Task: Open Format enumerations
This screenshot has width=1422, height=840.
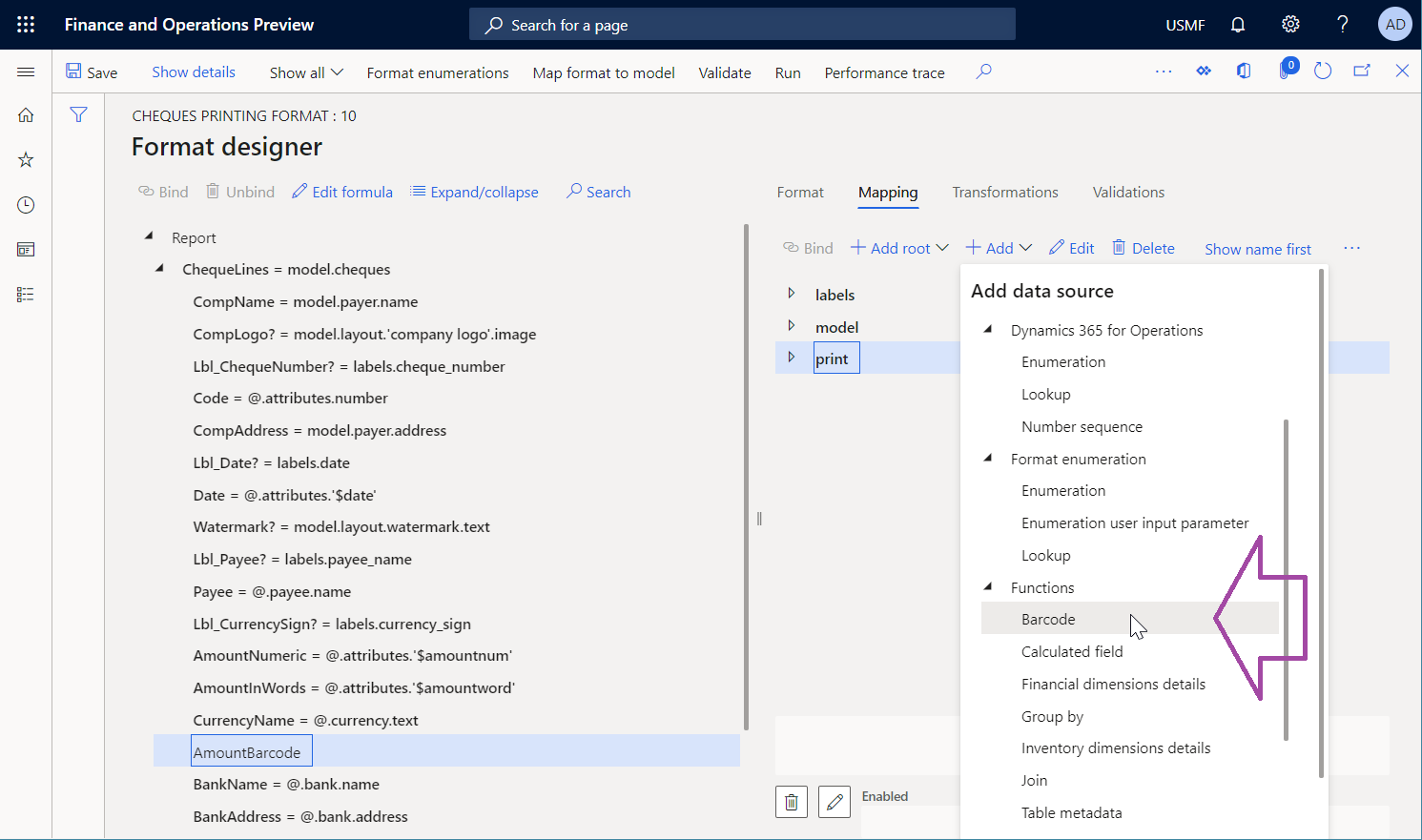Action: (x=438, y=72)
